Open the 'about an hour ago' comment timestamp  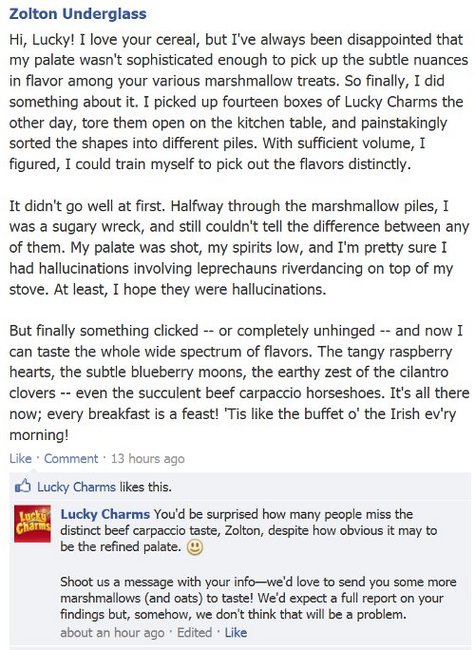112,633
